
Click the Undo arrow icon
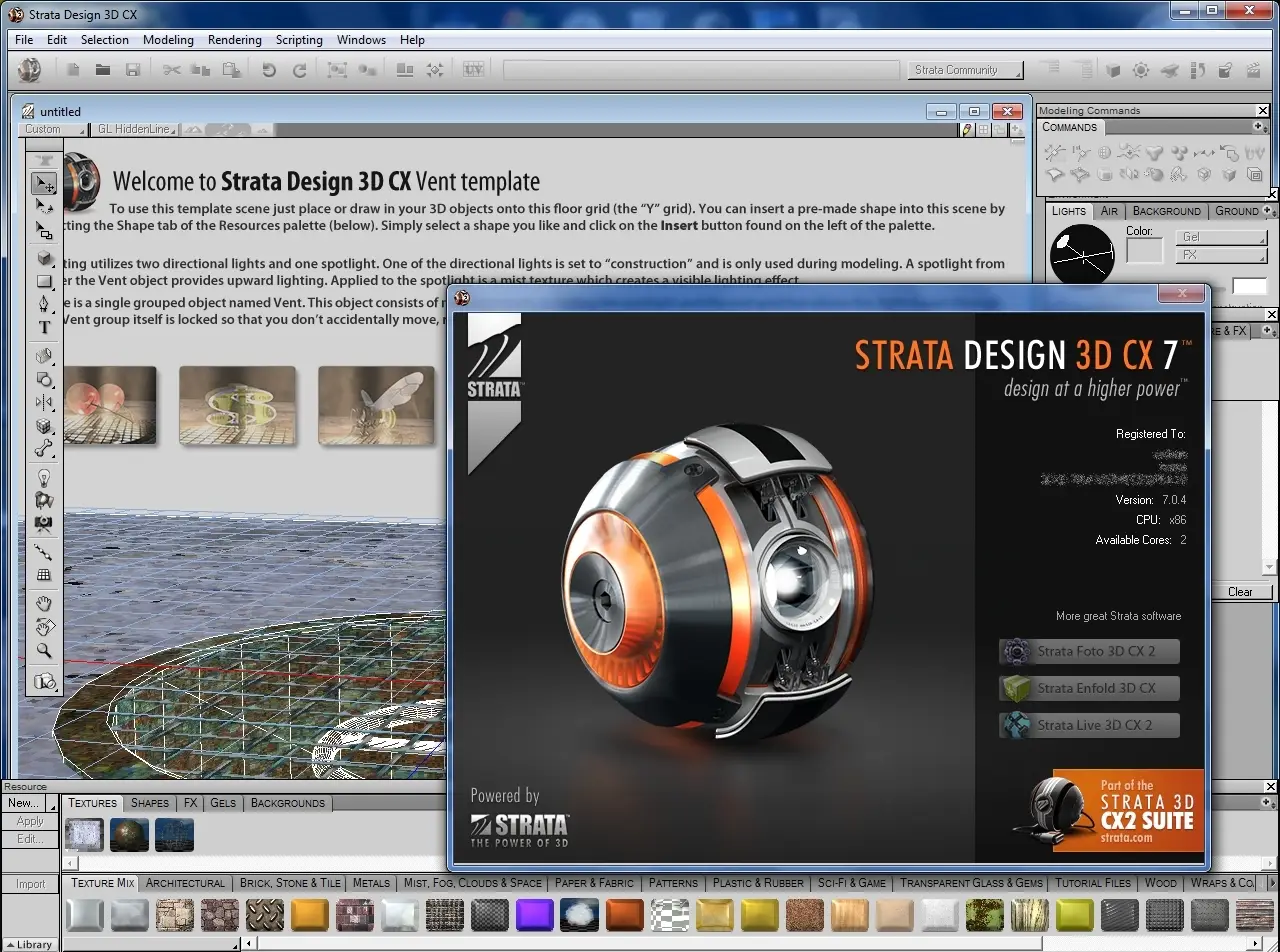[268, 70]
